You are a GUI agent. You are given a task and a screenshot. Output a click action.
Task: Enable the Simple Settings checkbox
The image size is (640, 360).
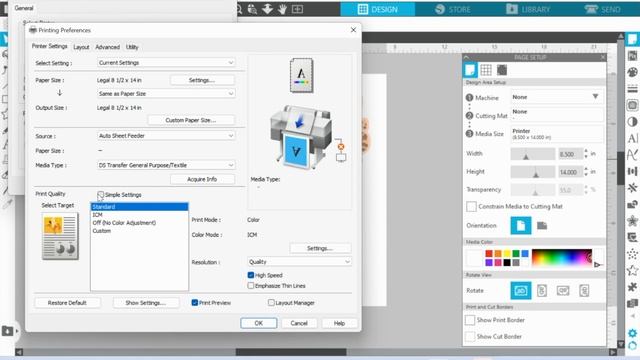tap(101, 195)
